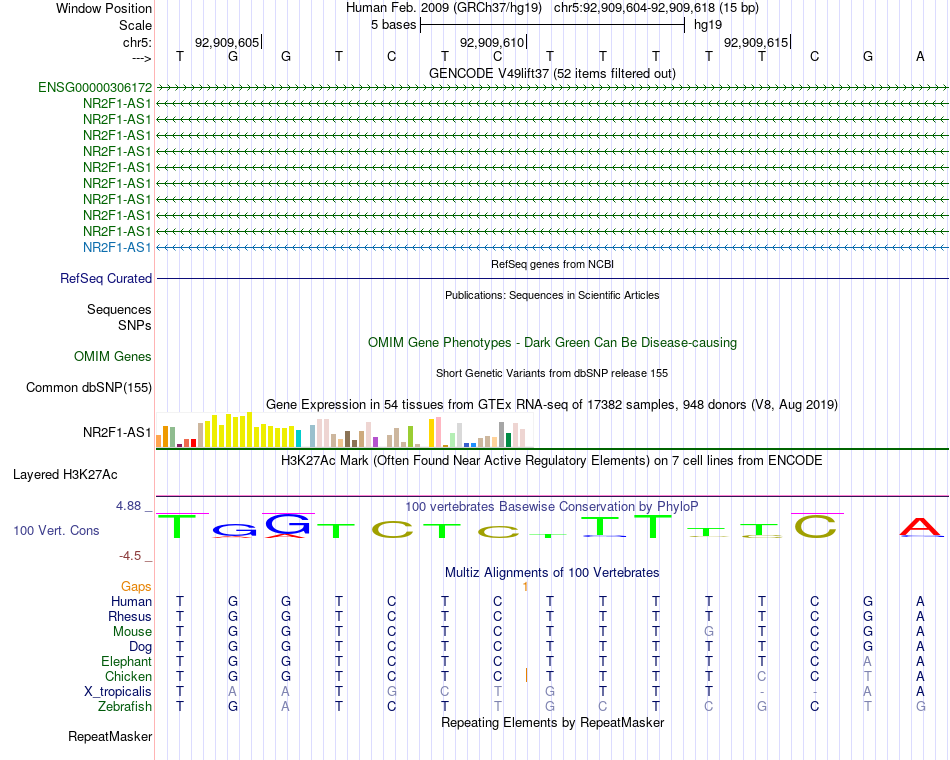Click the GENCODE V49lift37 track title

552,73
